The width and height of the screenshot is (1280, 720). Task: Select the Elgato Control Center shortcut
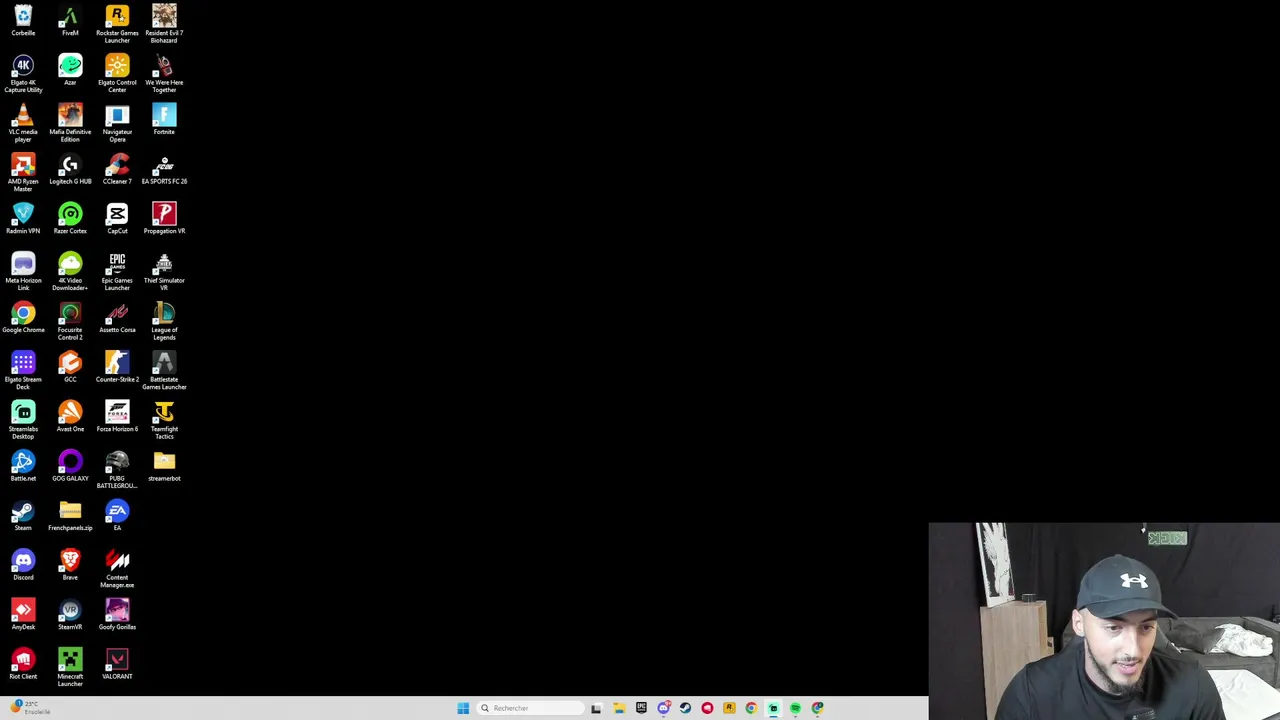117,74
